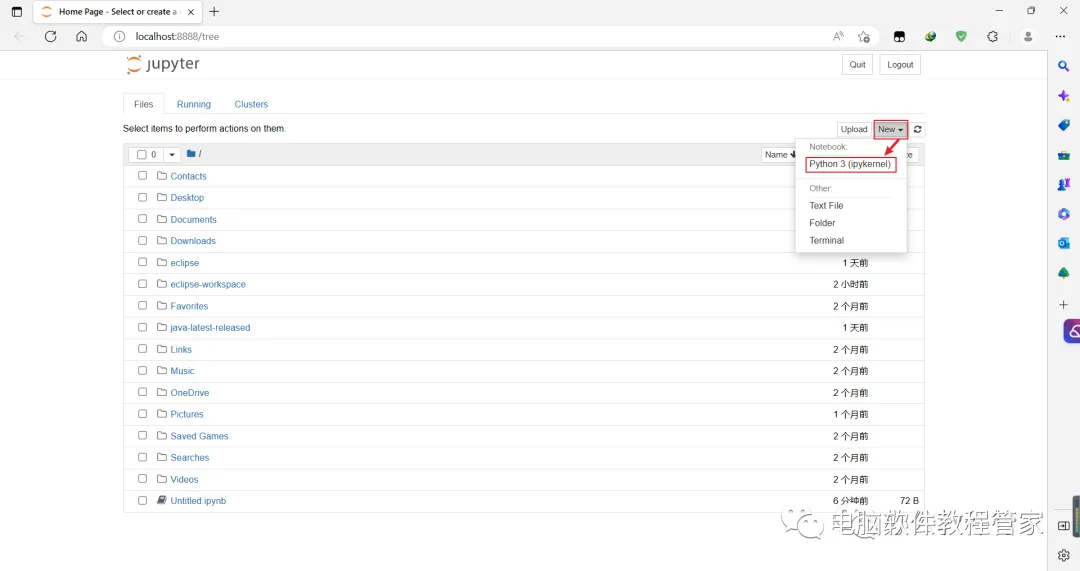The height and width of the screenshot is (571, 1080).
Task: Click the Upload button
Action: tap(853, 129)
